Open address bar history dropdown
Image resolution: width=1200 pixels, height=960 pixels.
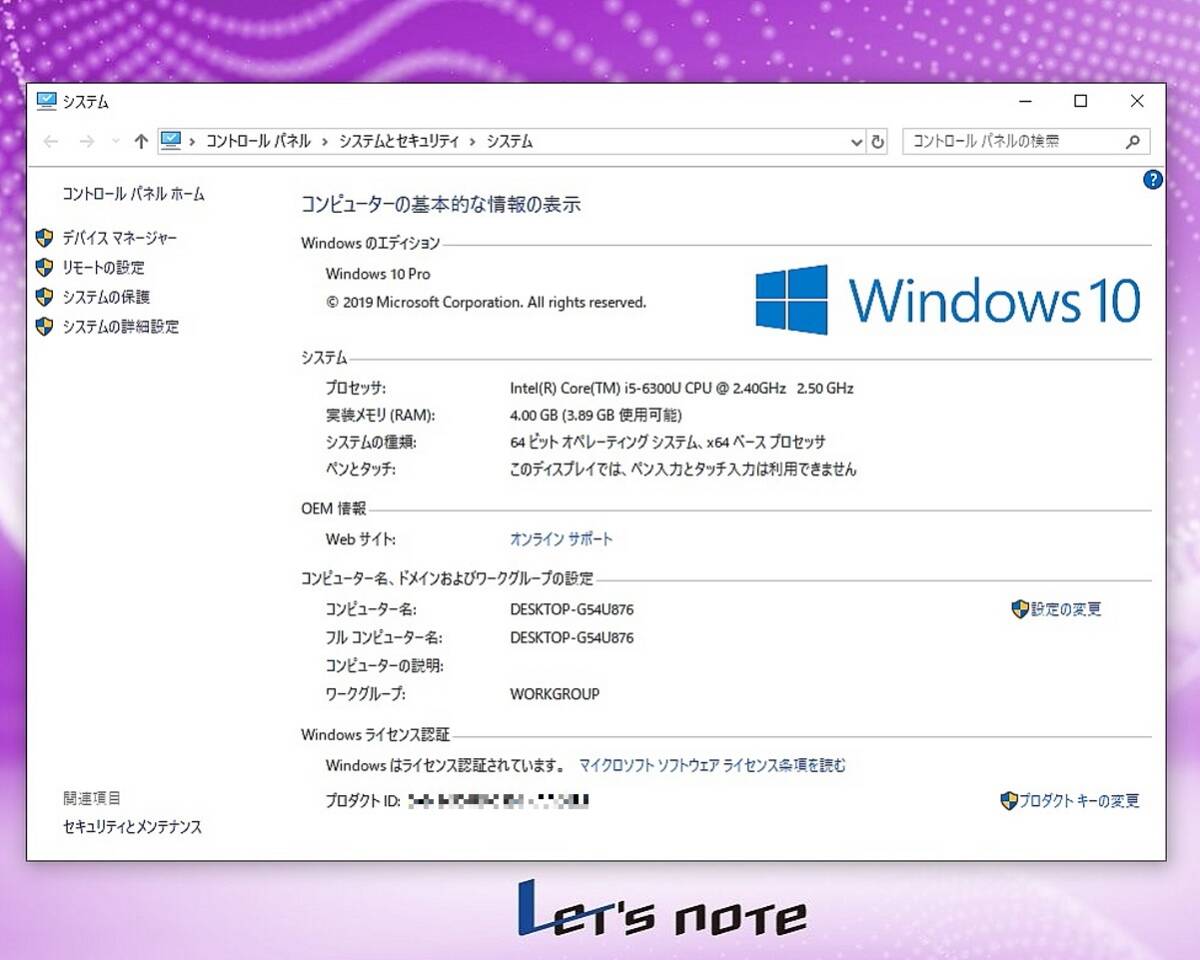(x=856, y=142)
